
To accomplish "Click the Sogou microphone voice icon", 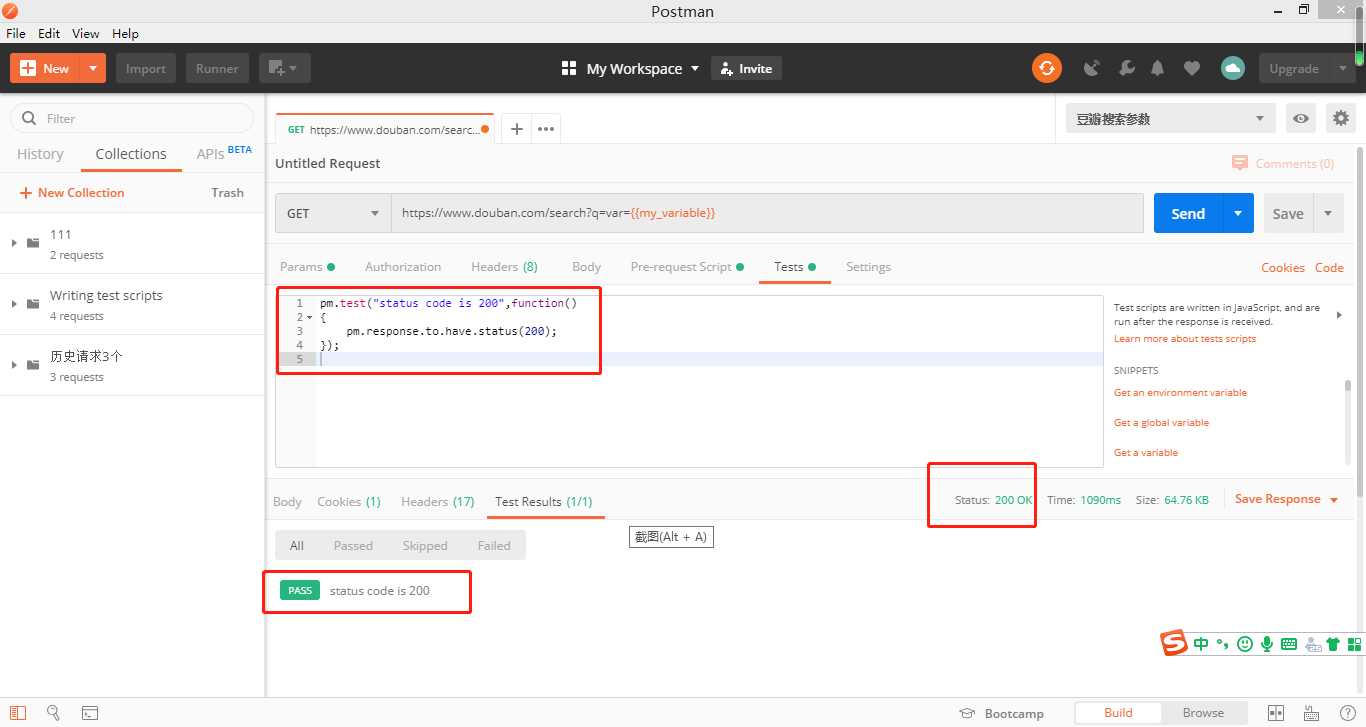I will tap(1267, 644).
